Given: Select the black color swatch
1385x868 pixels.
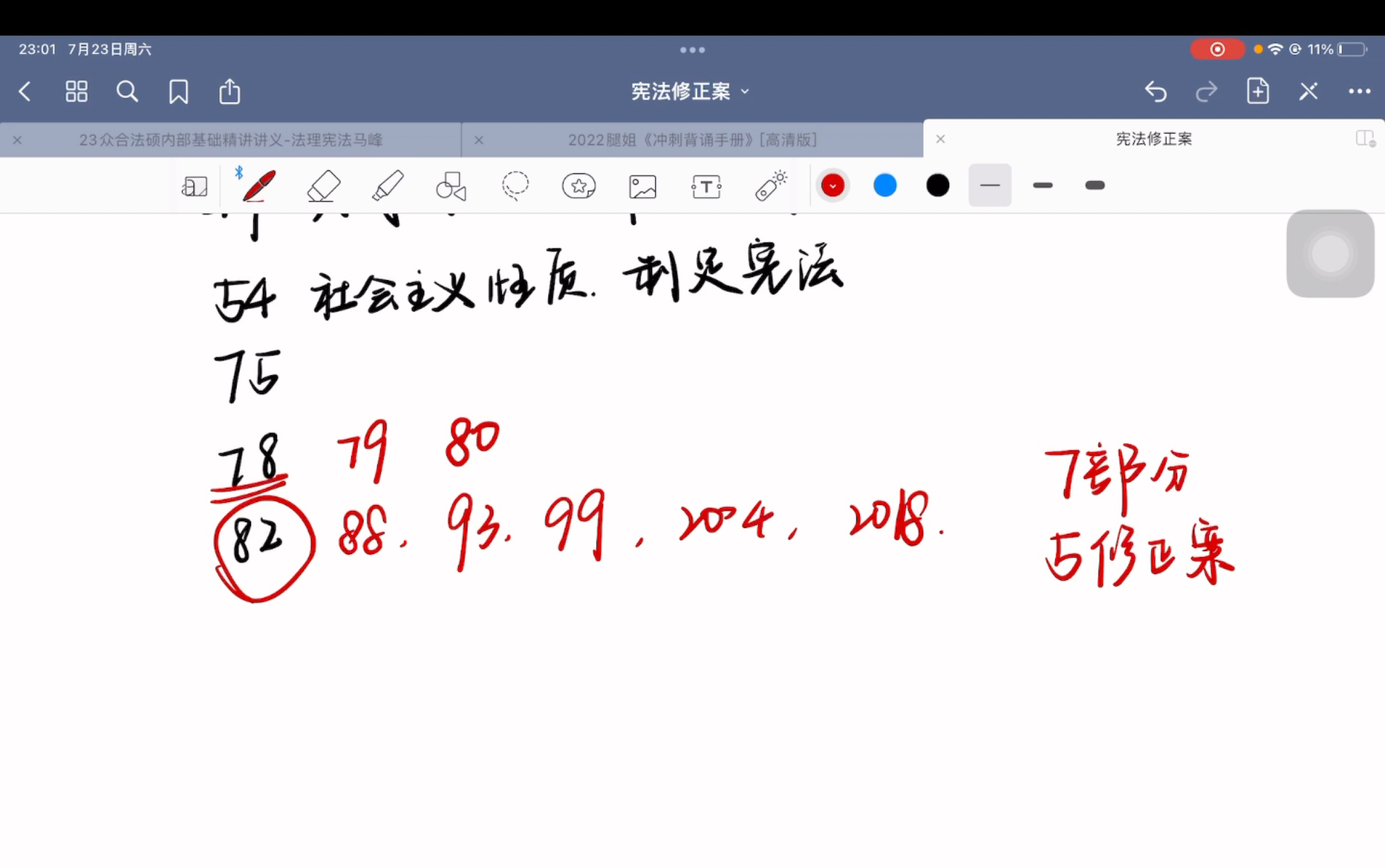Looking at the screenshot, I should click(x=938, y=185).
